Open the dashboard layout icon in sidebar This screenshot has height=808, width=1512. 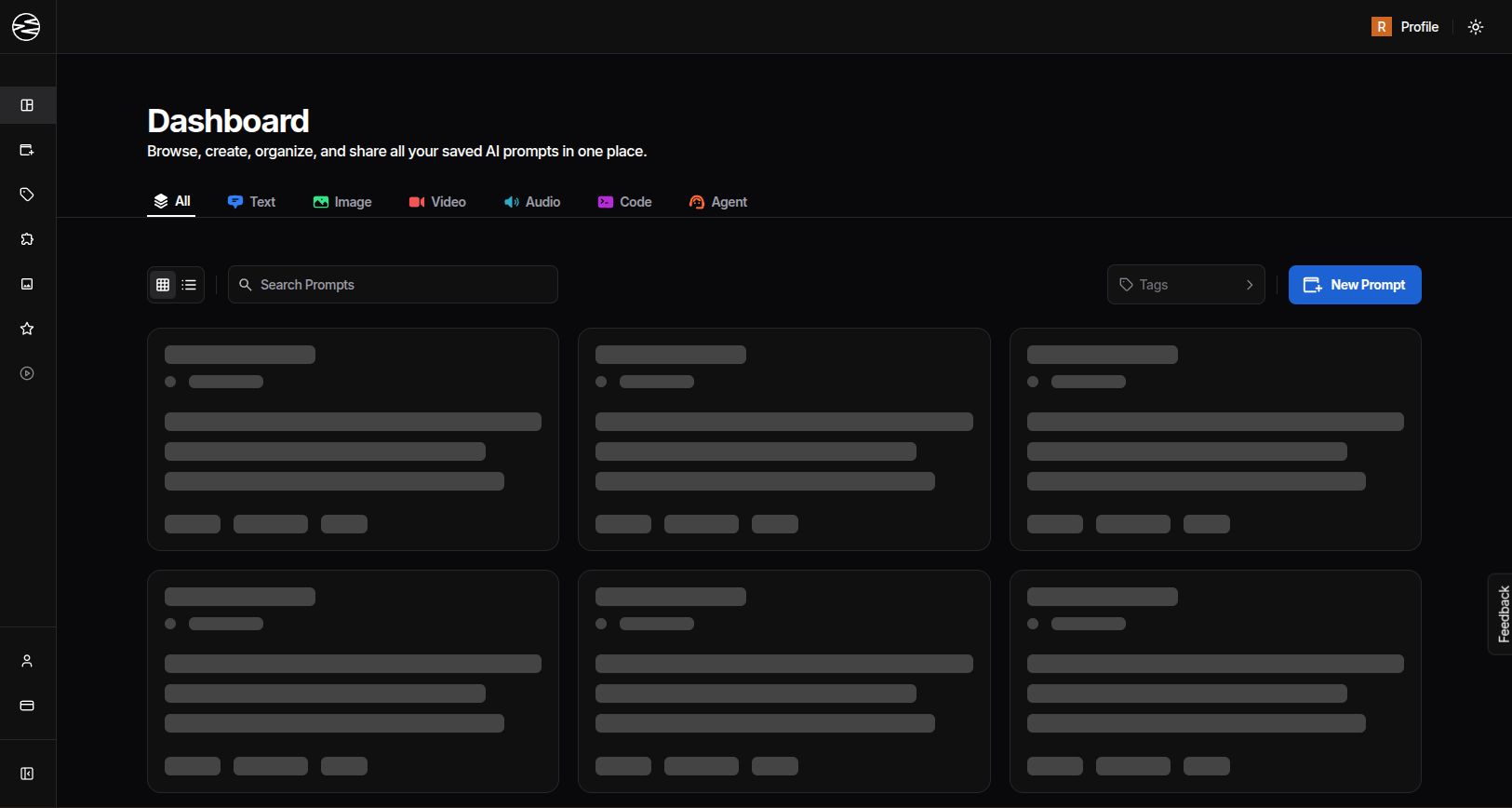27,105
